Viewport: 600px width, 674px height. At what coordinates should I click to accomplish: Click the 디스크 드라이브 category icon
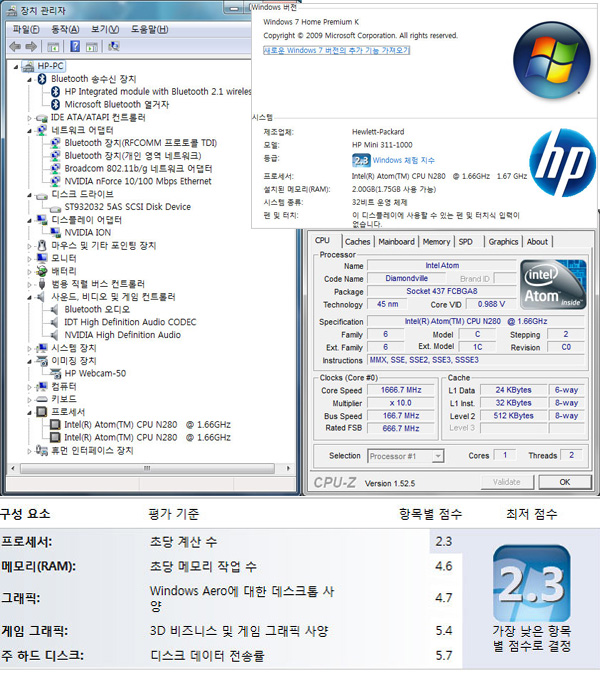pos(42,195)
